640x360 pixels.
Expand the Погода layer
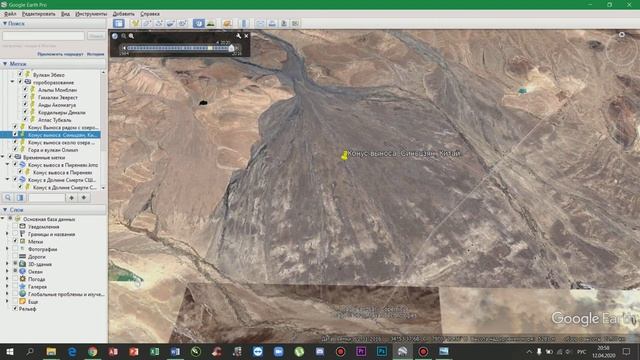[x=7, y=279]
